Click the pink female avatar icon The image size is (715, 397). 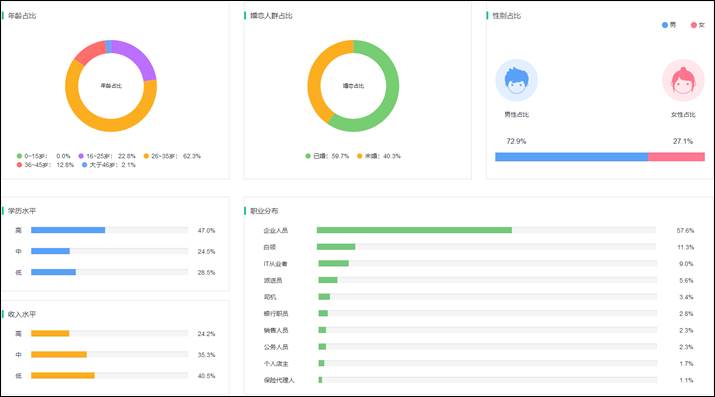683,80
